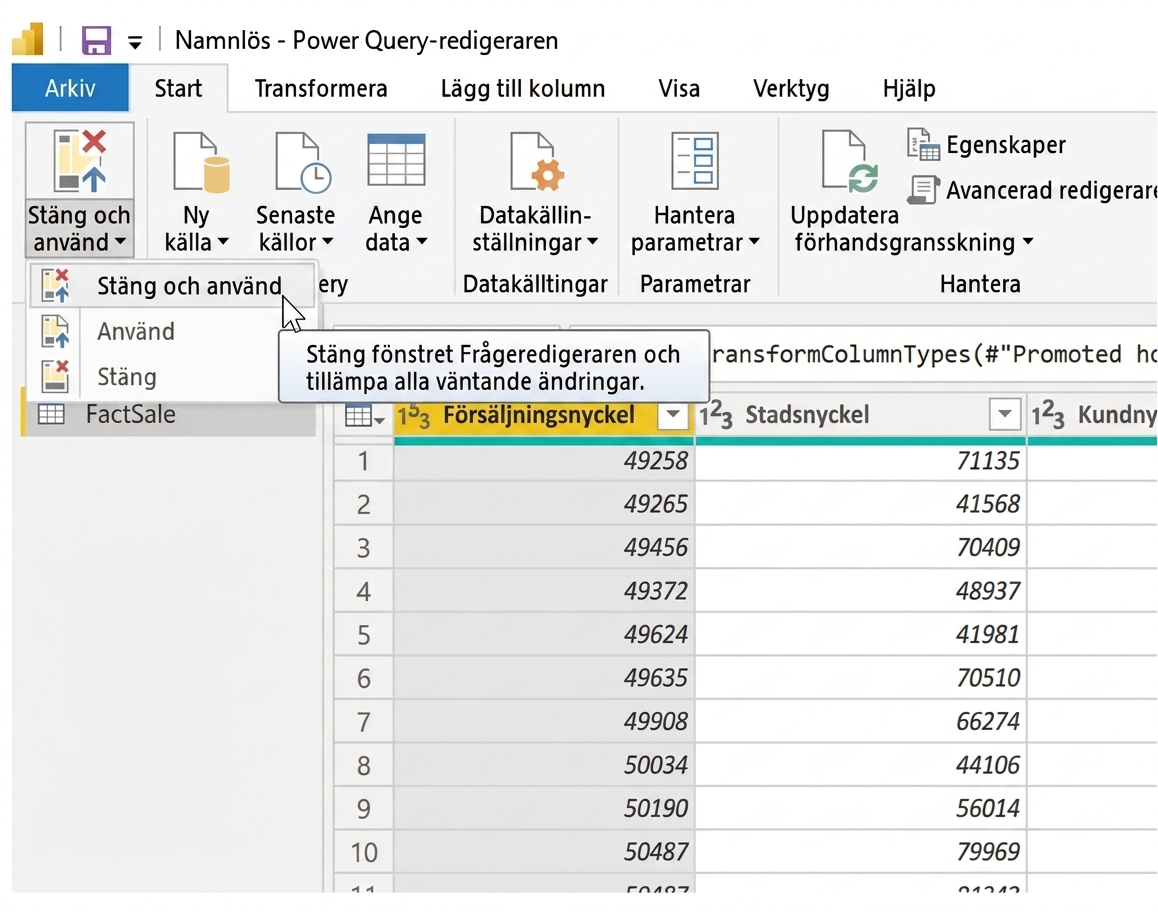Viewport: 1158px width, 912px height.
Task: Click the FactSale table icon
Action: [51, 414]
